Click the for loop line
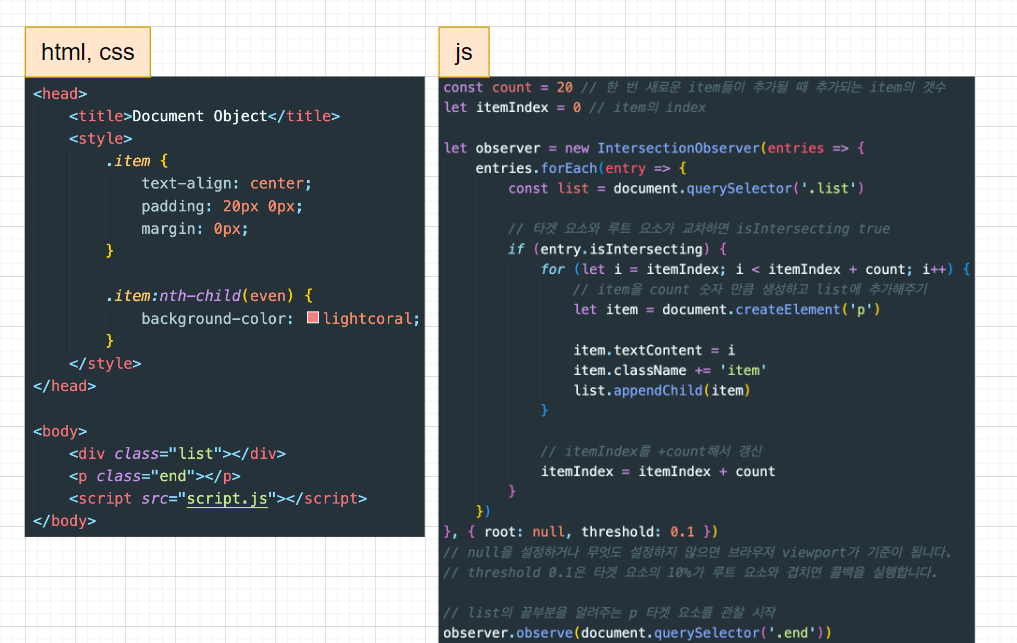1017x643 pixels. (x=755, y=269)
